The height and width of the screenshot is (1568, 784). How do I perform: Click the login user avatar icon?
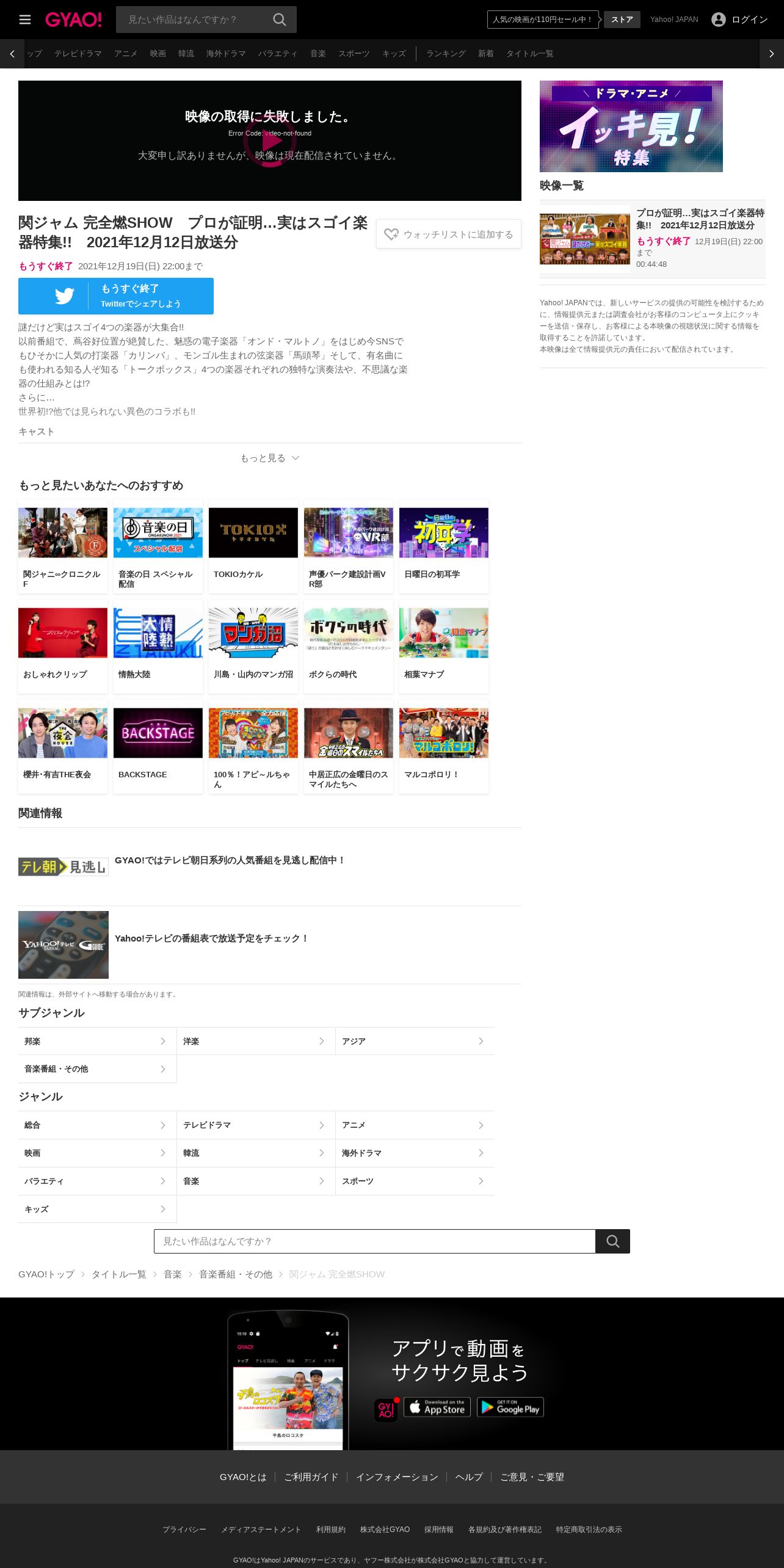pyautogui.click(x=719, y=20)
